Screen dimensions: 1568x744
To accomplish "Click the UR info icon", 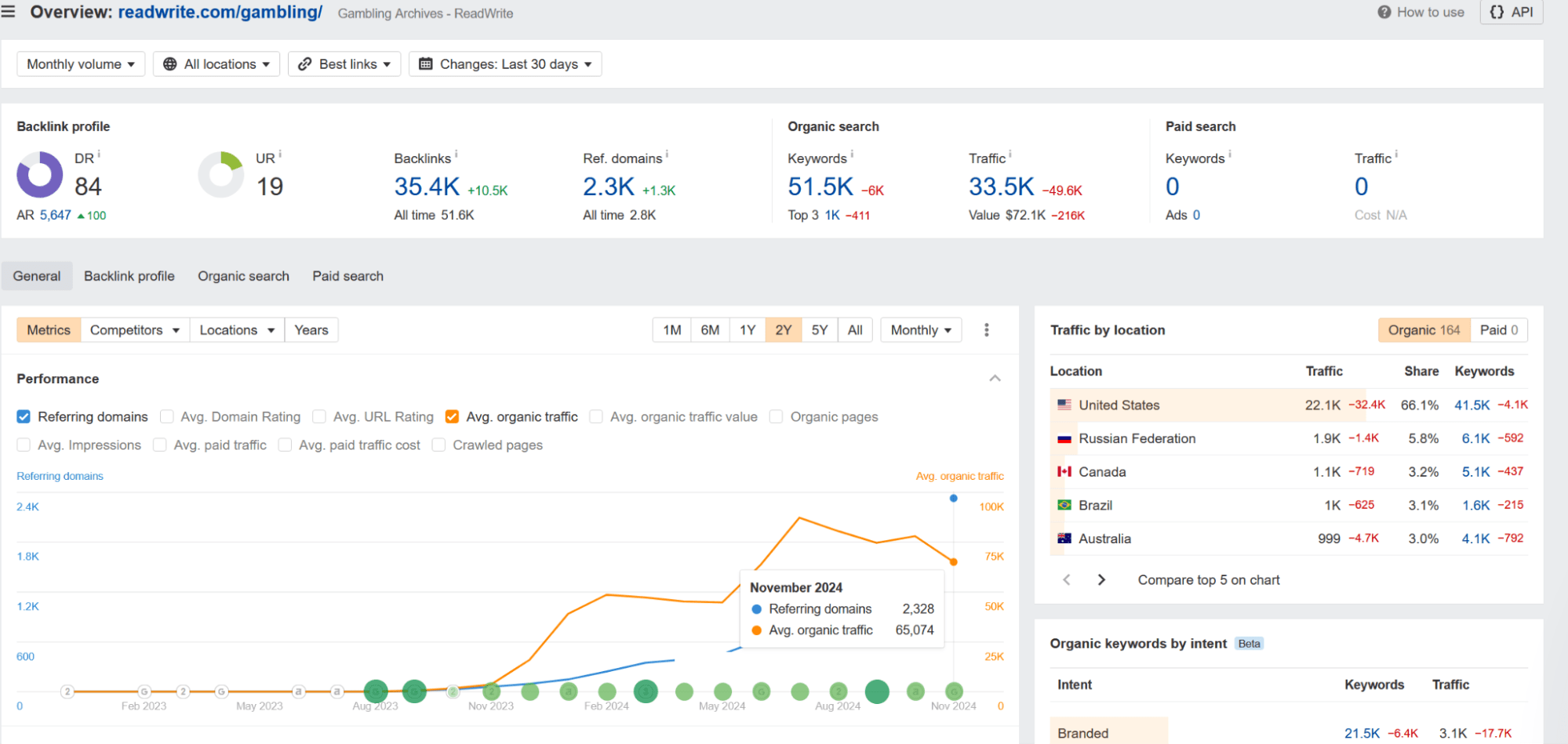I will (280, 154).
